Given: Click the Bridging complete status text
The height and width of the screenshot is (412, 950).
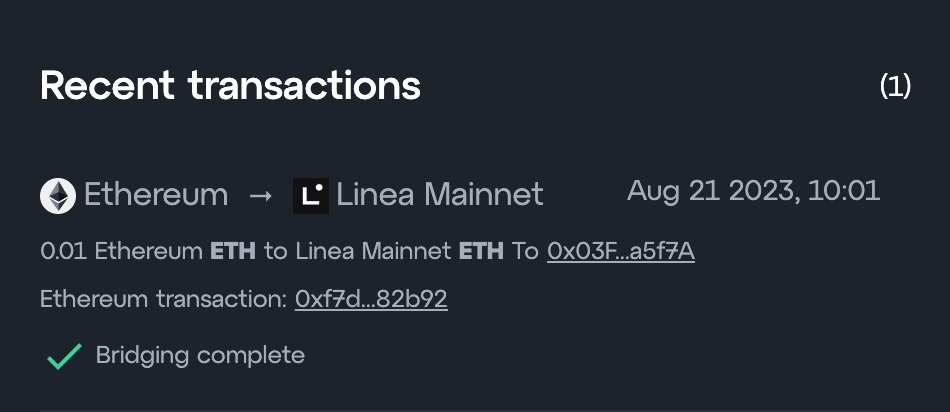Looking at the screenshot, I should [200, 355].
